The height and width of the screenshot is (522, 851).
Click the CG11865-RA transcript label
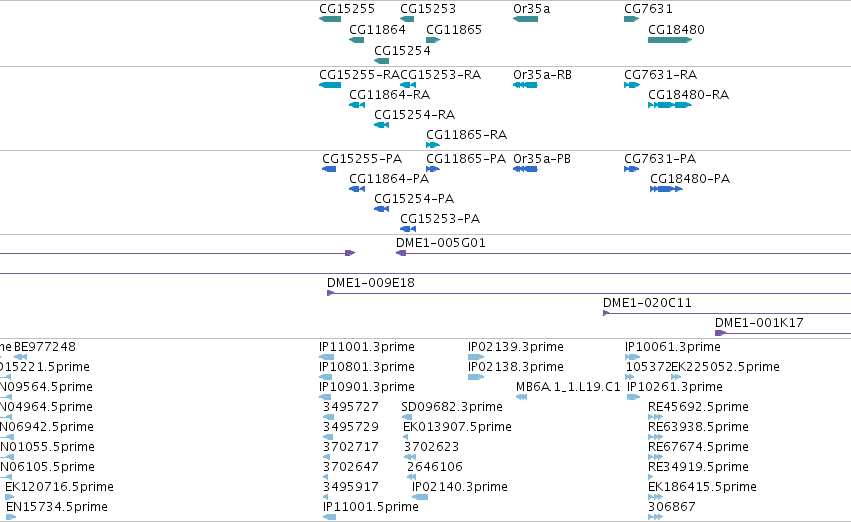point(466,135)
